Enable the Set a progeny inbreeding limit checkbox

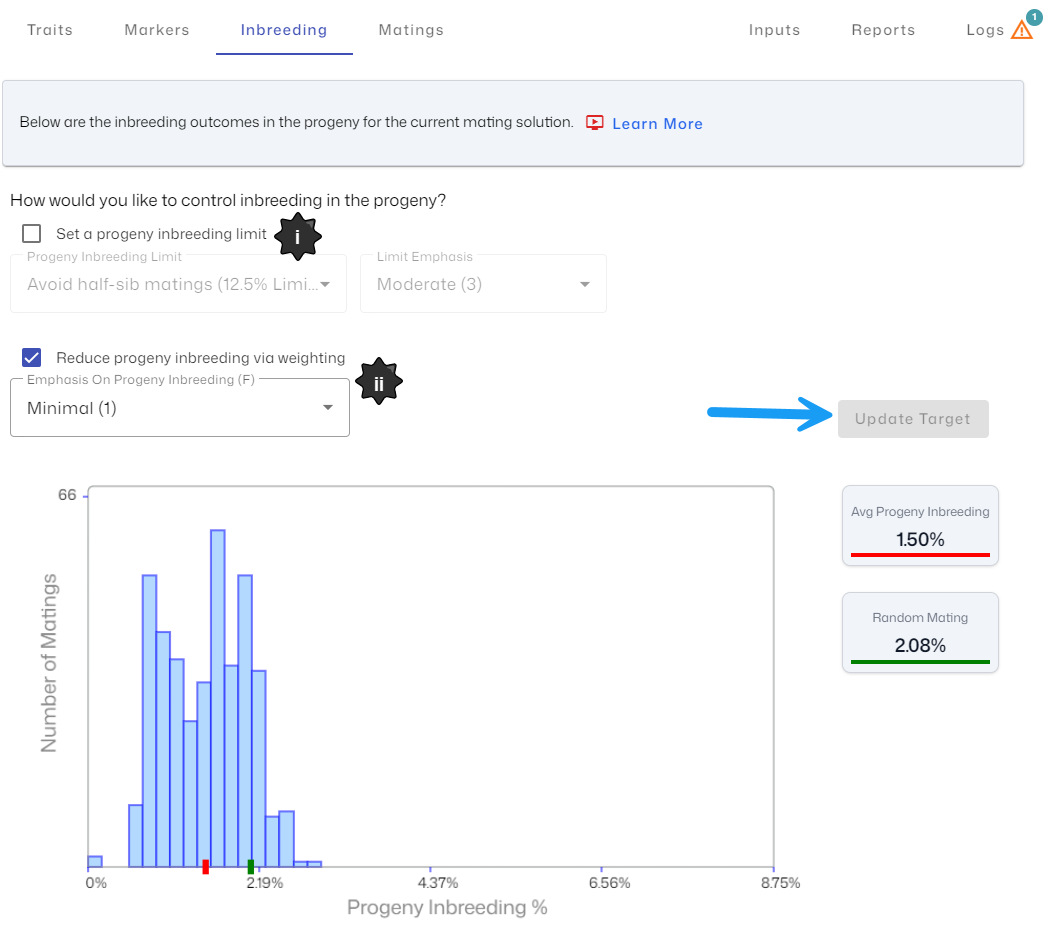[x=32, y=234]
